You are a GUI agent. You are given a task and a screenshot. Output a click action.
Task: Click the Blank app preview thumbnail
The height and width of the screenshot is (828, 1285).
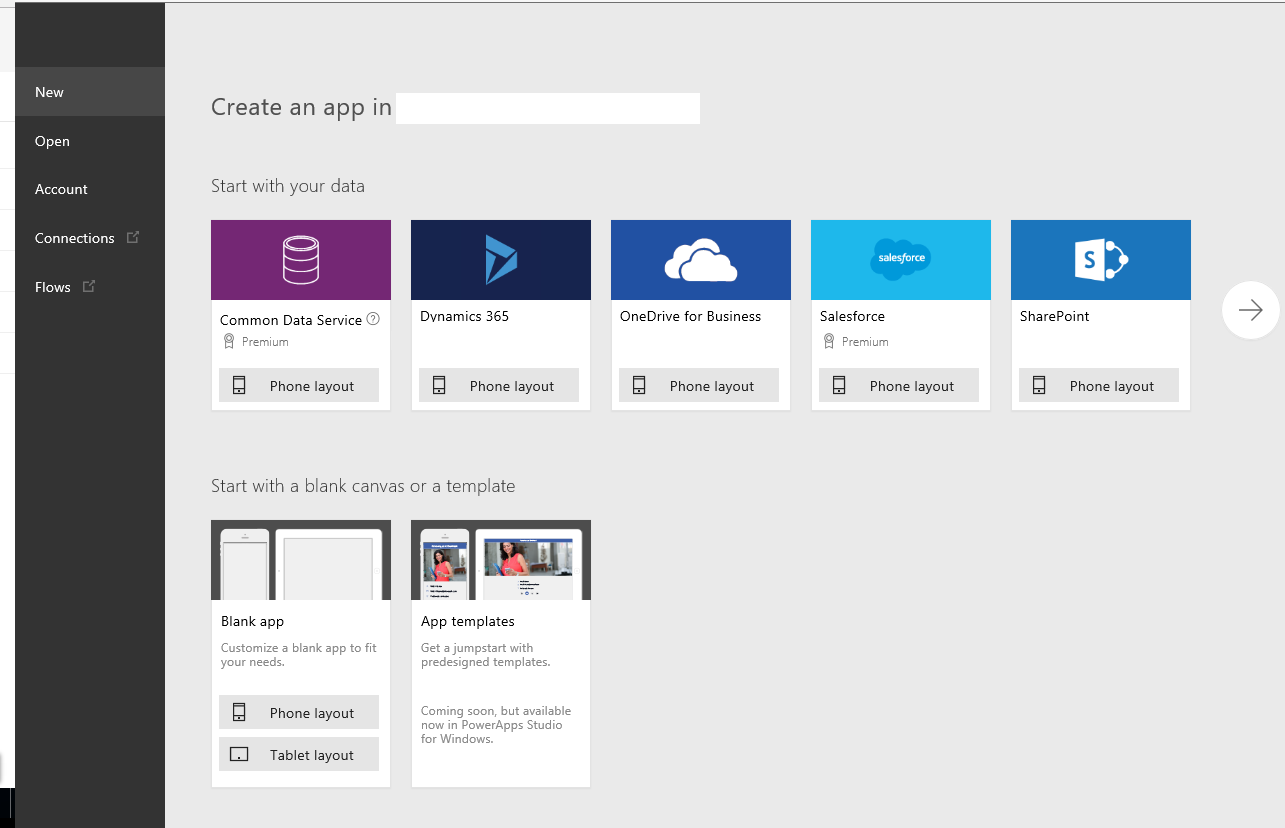coord(300,559)
